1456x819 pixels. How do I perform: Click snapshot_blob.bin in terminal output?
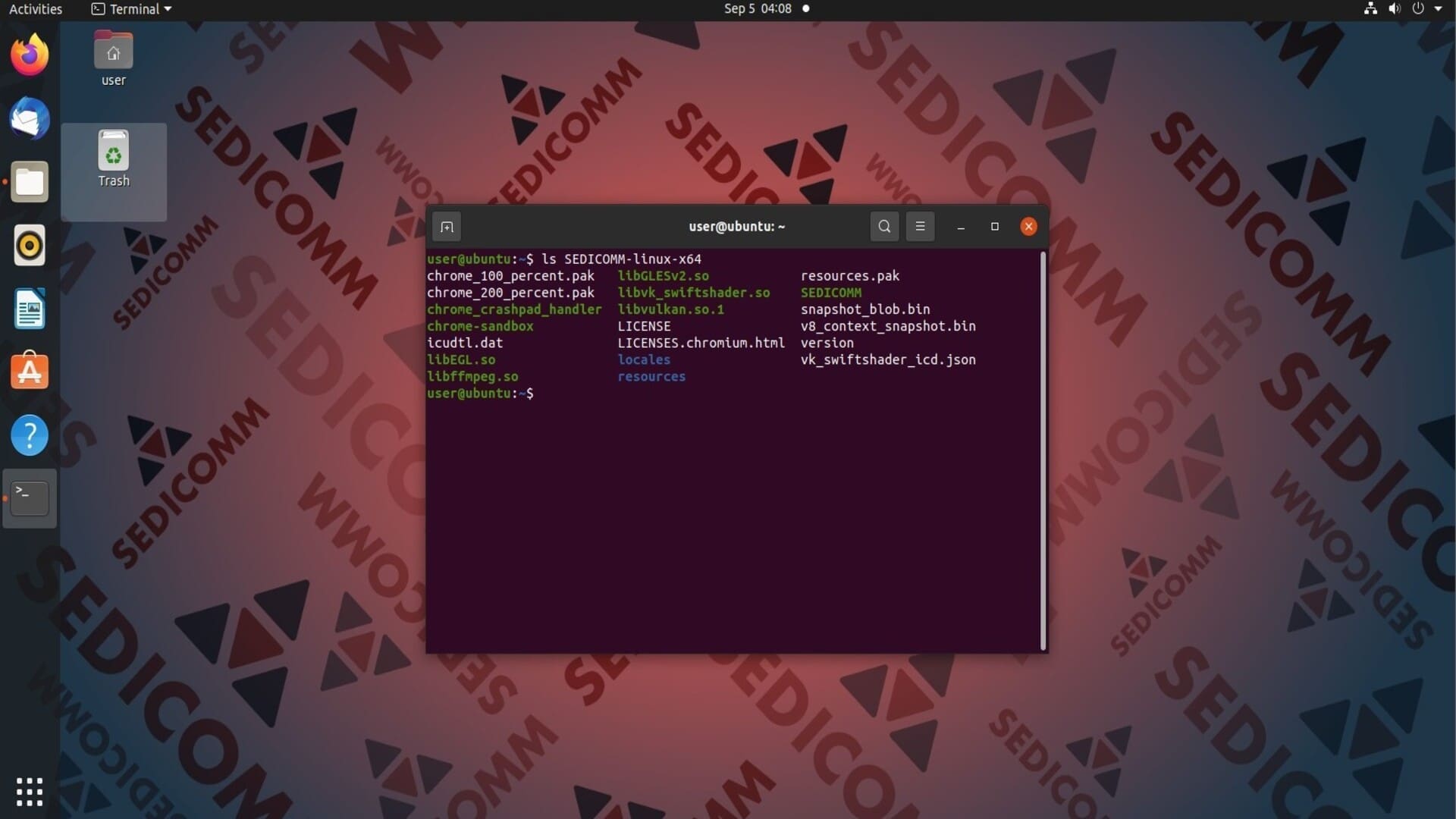pyautogui.click(x=865, y=309)
